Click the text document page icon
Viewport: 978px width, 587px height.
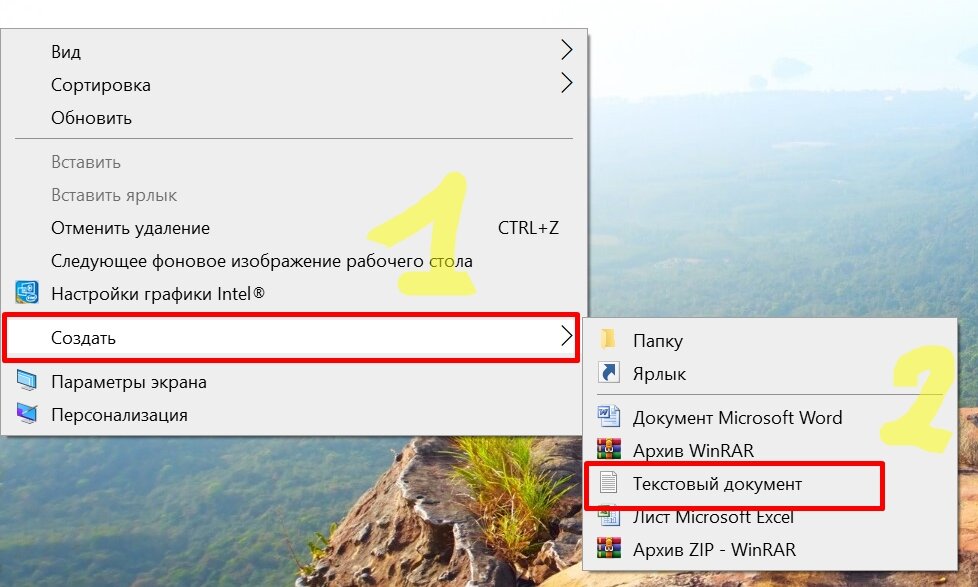(x=609, y=483)
